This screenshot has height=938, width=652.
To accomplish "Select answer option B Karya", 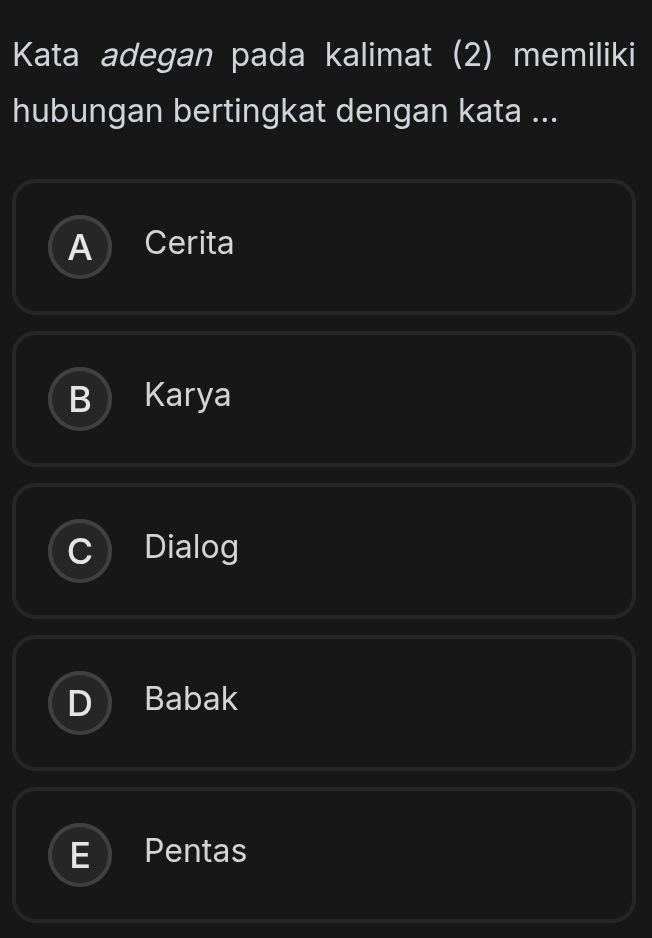I will pos(324,399).
